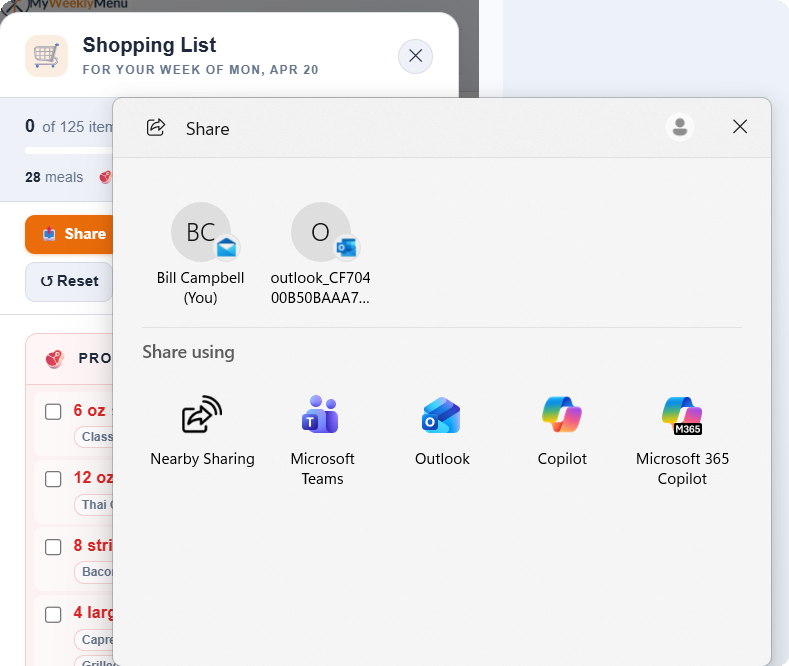Screen dimensions: 789x666
Task: Mark the 4 large item checkbox
Action: (x=53, y=614)
